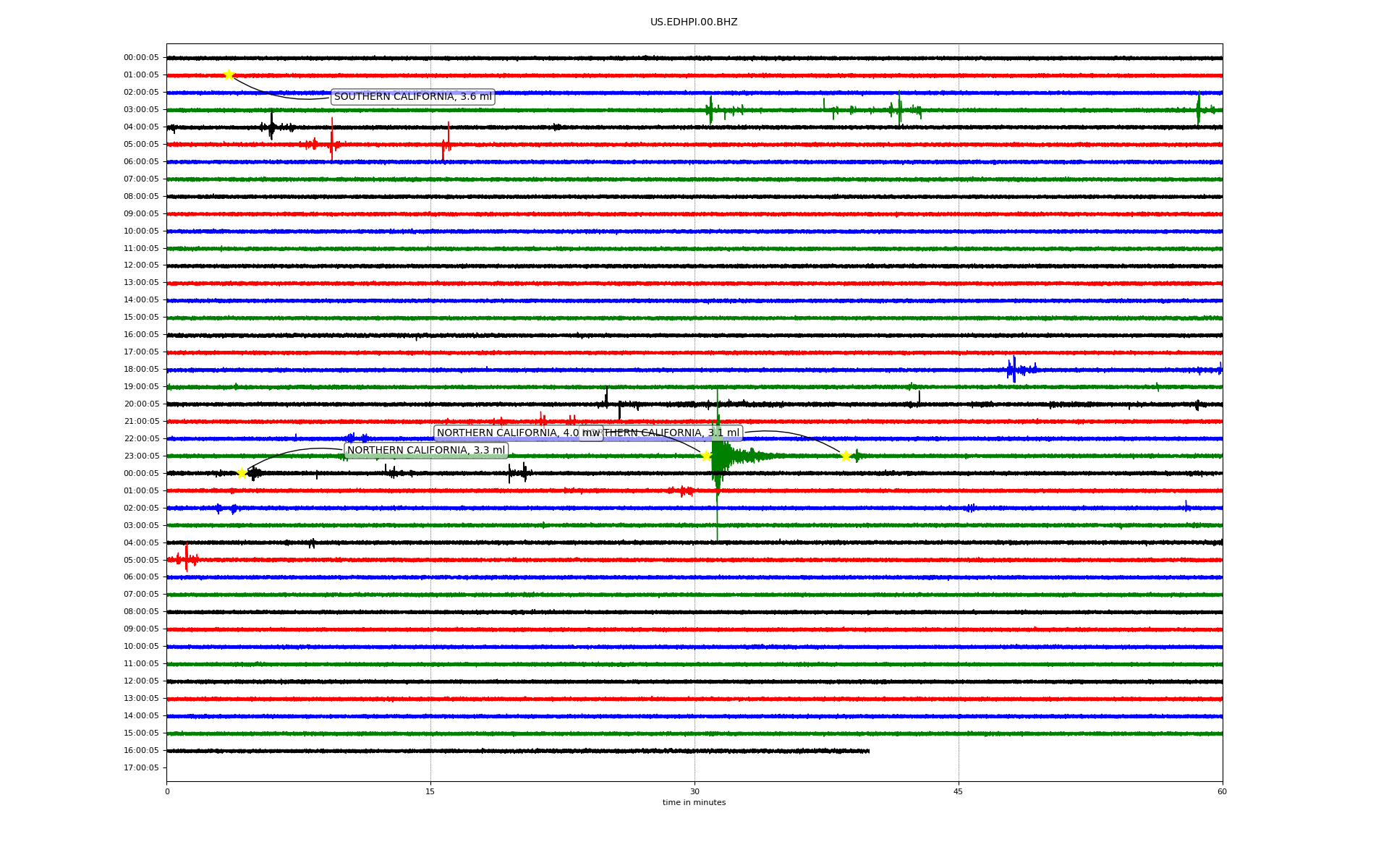The width and height of the screenshot is (1389, 868).
Task: Click the SOUTHERN CALIFORNIA, 3.6 ml label box
Action: (x=412, y=97)
